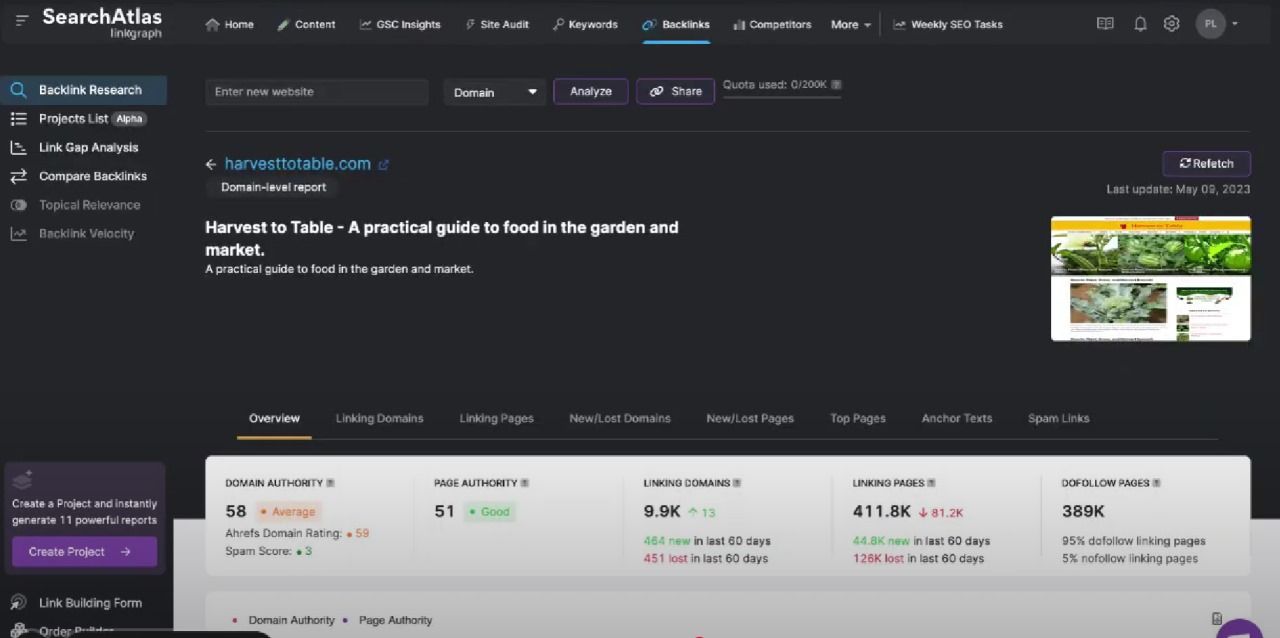Click the Enter new website field
1280x638 pixels.
pos(317,92)
